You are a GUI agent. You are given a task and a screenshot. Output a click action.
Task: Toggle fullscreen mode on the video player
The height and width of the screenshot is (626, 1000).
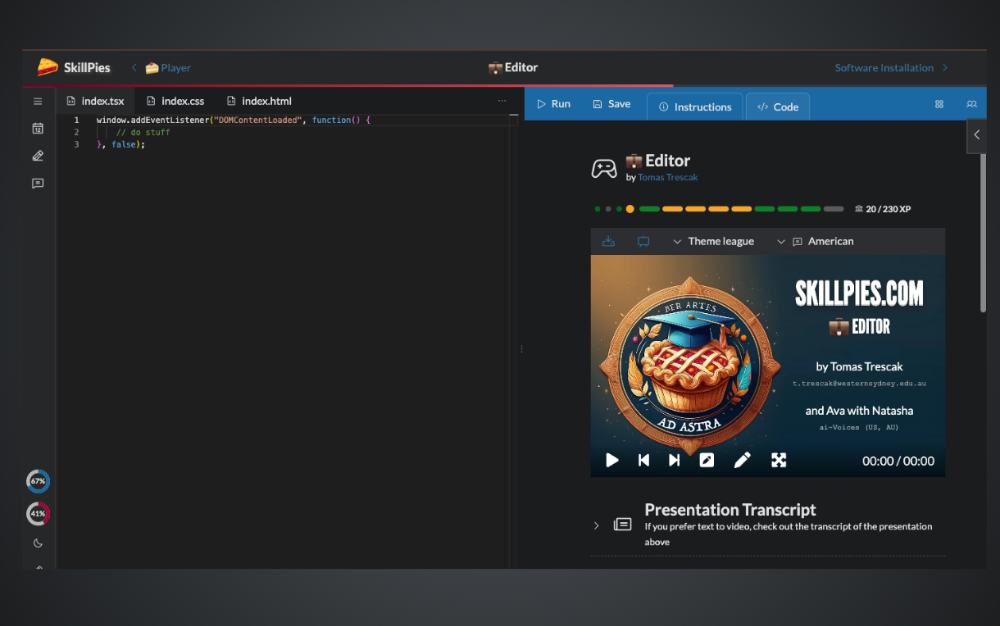(778, 460)
